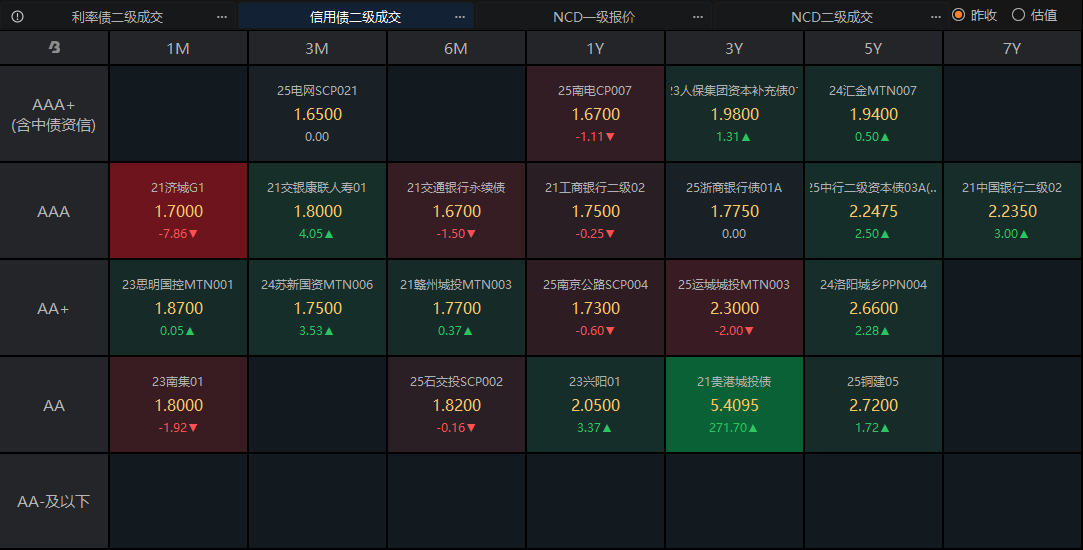Open the ellipsis menu beside NCD一级报价

click(x=697, y=16)
